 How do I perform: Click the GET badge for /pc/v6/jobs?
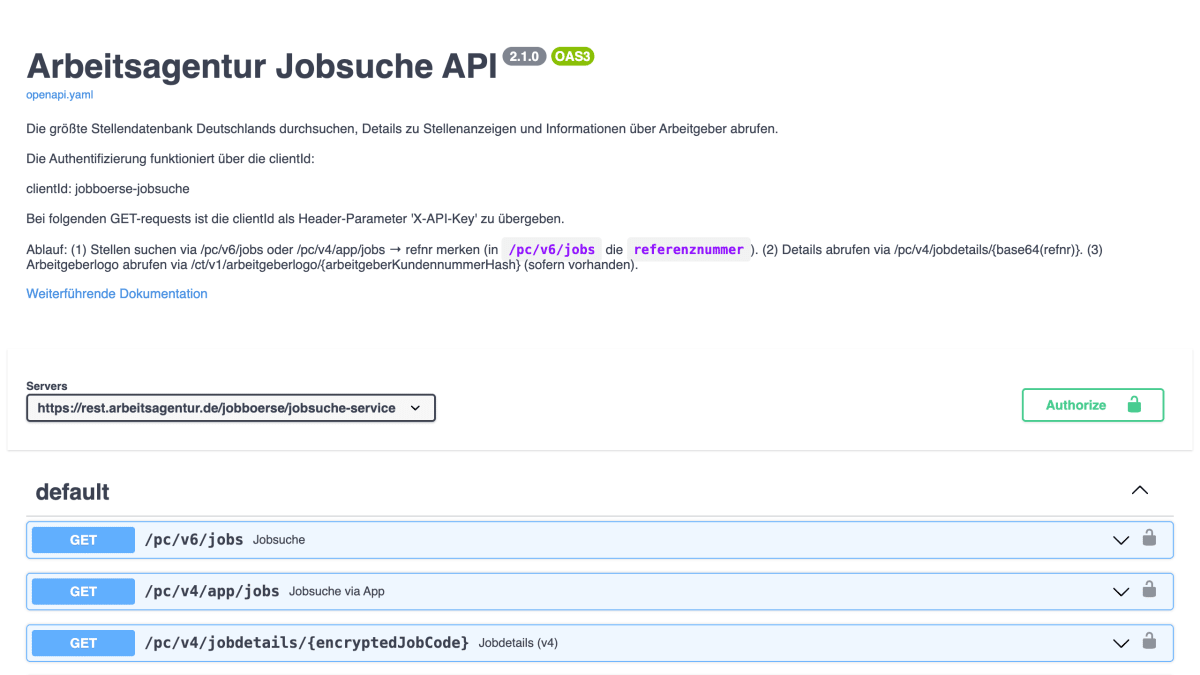click(x=83, y=540)
